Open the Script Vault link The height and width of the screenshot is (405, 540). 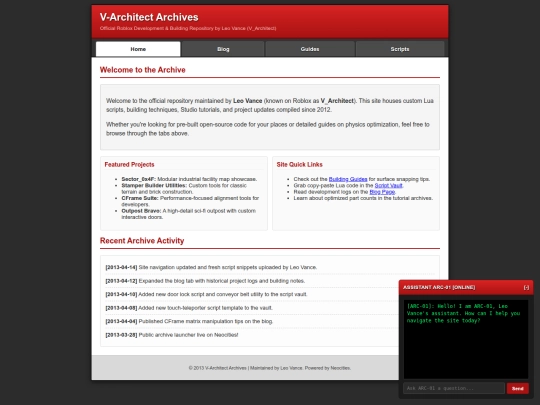[x=388, y=185]
